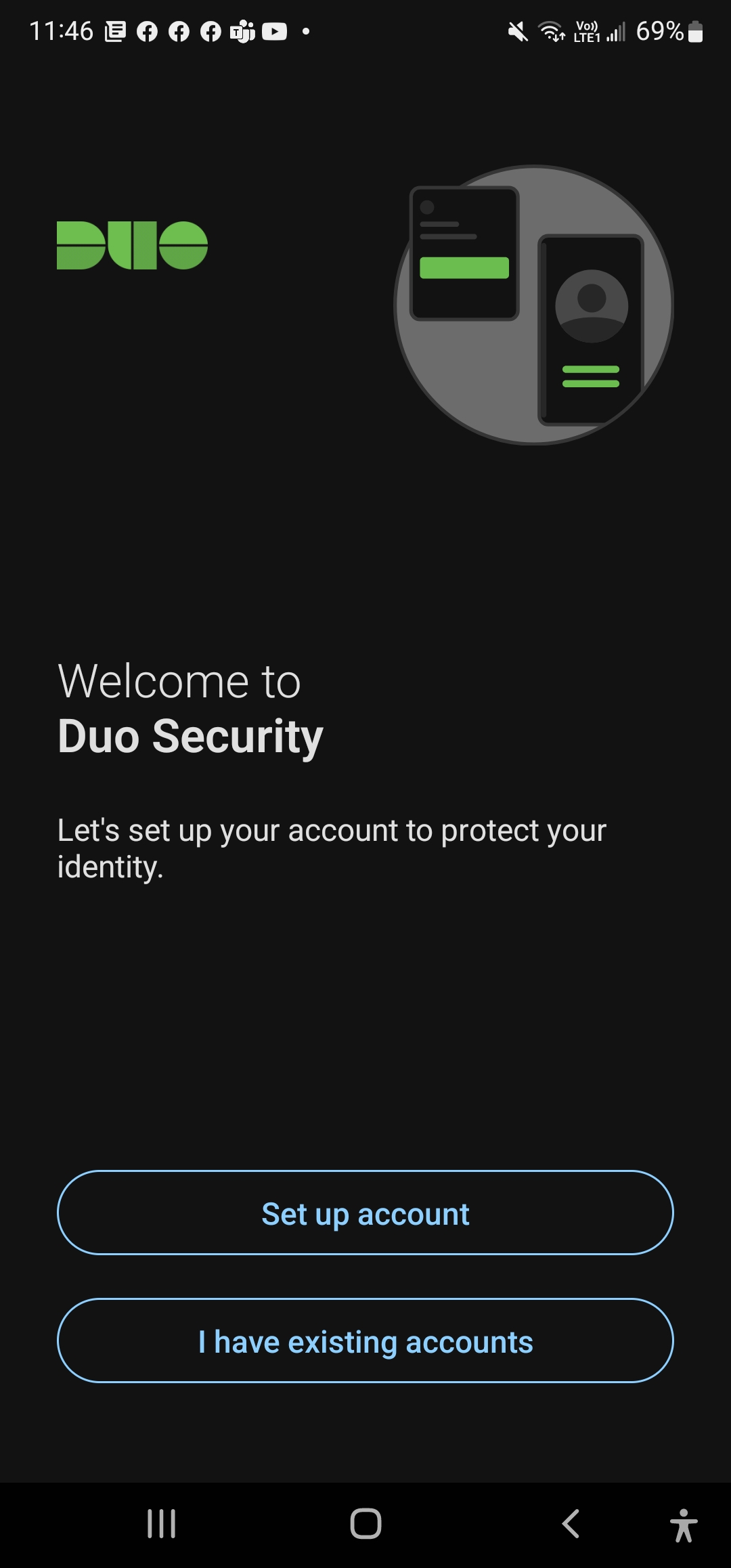Viewport: 731px width, 1568px height.
Task: Tap the muted sound status icon
Action: click(518, 31)
